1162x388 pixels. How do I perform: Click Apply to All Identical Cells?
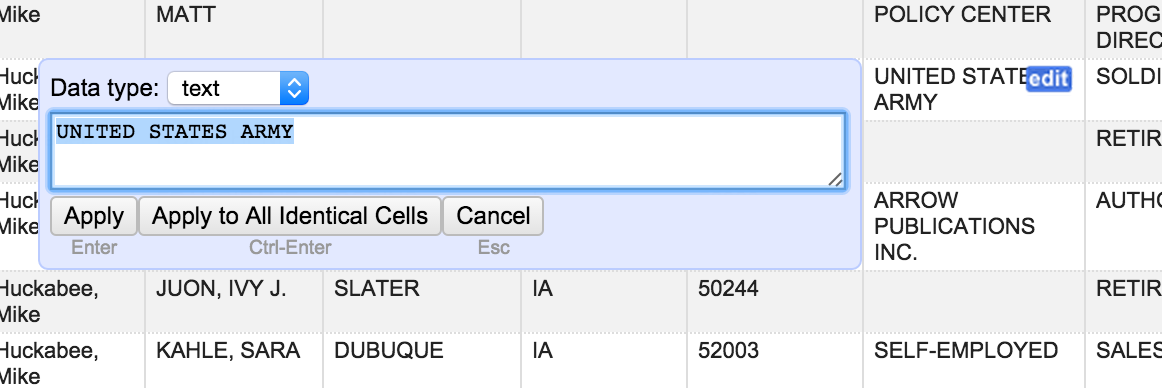[290, 216]
